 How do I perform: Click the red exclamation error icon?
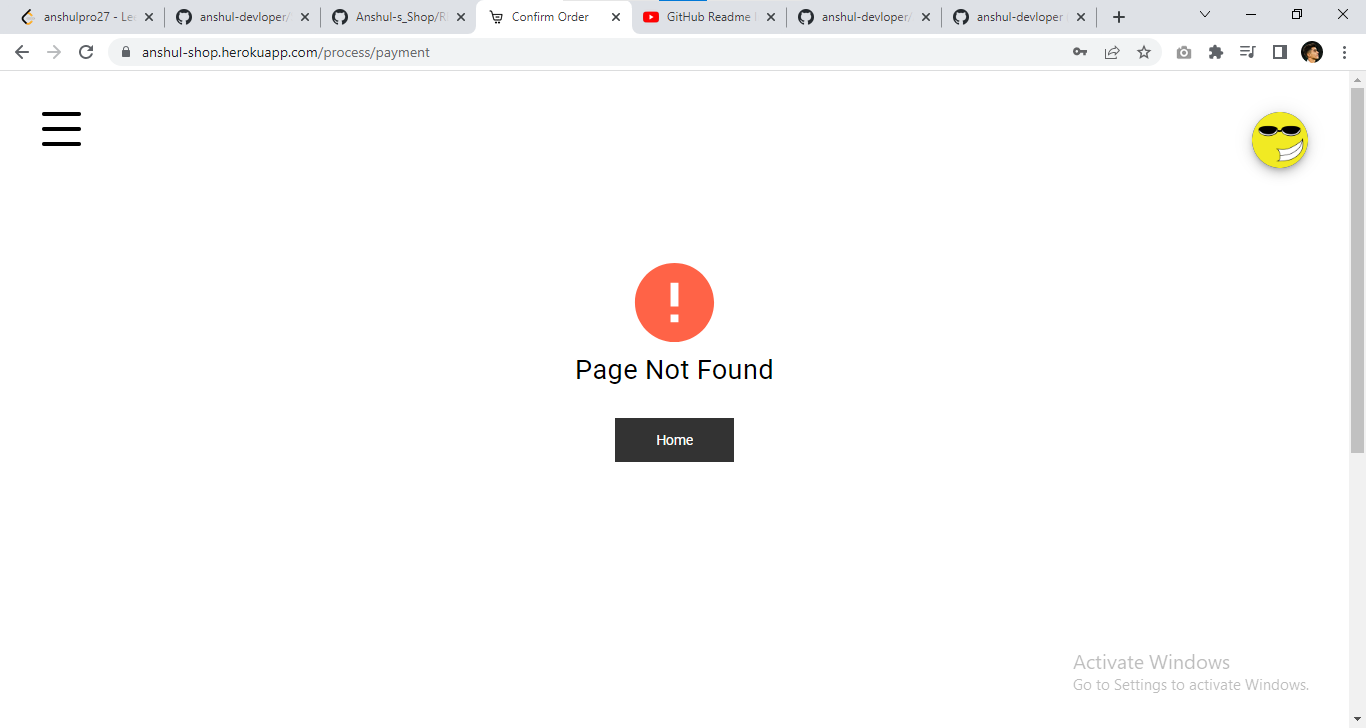[674, 302]
